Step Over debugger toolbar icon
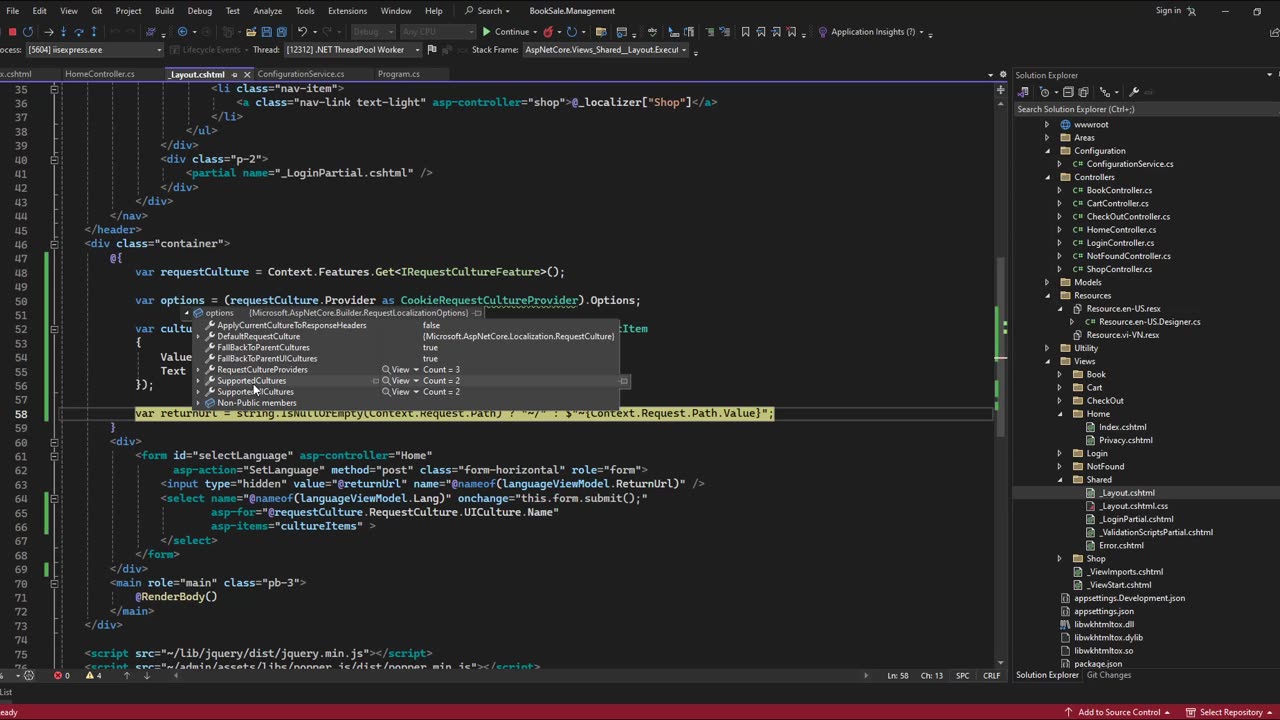 click(x=79, y=32)
